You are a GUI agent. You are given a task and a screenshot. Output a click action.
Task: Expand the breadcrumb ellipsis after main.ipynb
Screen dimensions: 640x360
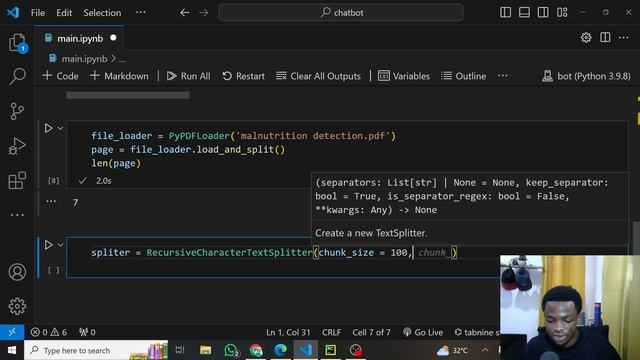[x=122, y=60]
